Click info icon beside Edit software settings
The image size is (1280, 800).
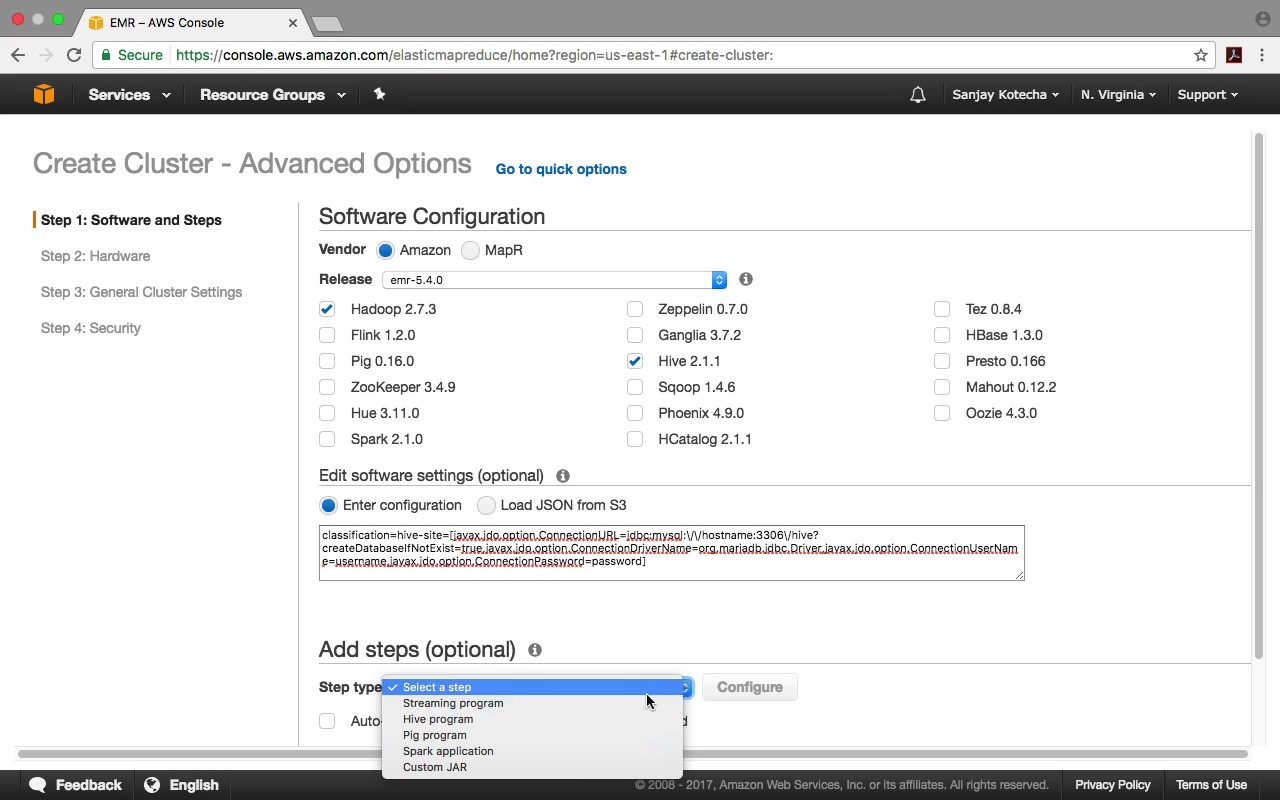[x=563, y=476]
